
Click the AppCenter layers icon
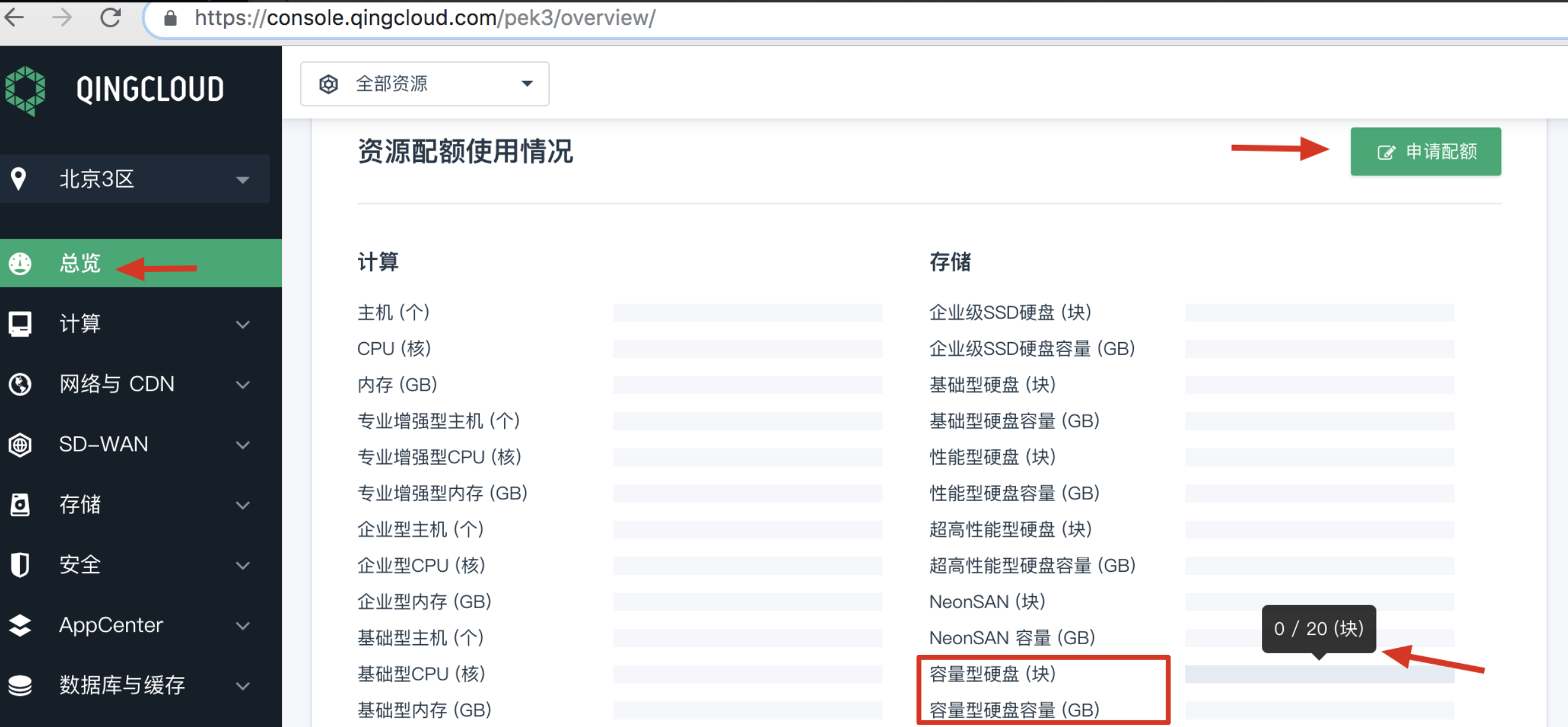[20, 625]
